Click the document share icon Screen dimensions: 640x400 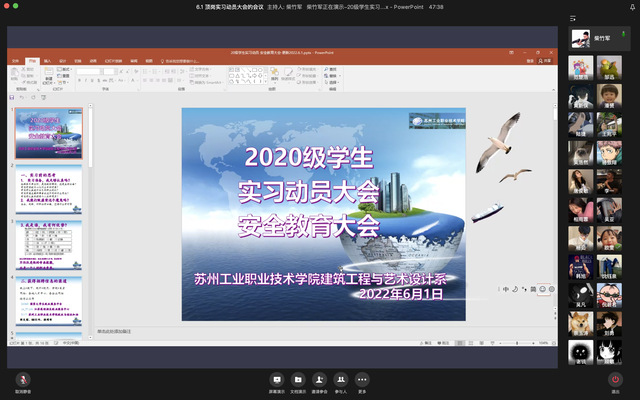pyautogui.click(x=298, y=380)
